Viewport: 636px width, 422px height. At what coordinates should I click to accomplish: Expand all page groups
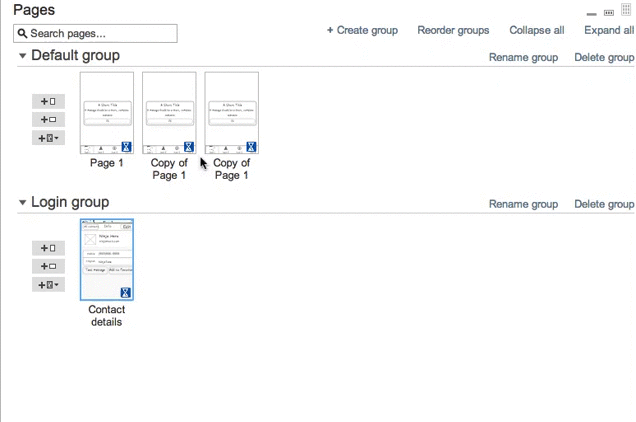[x=609, y=30]
